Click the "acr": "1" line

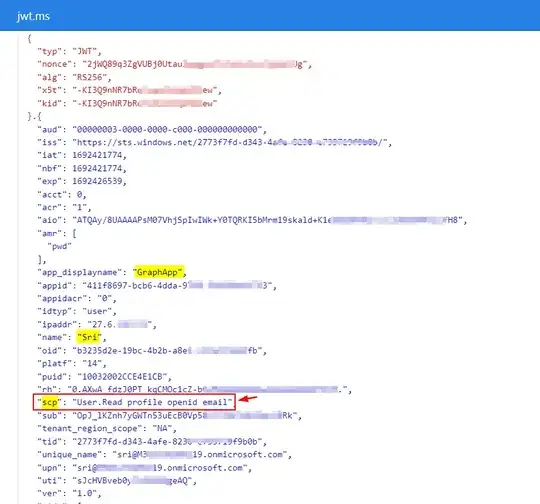(64, 207)
